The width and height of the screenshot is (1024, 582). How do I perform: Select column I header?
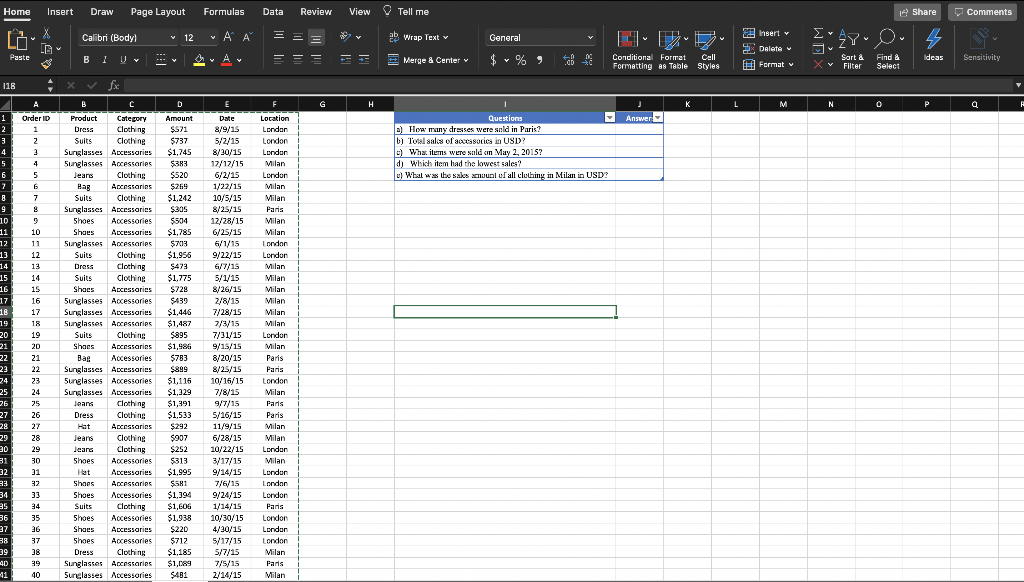505,104
